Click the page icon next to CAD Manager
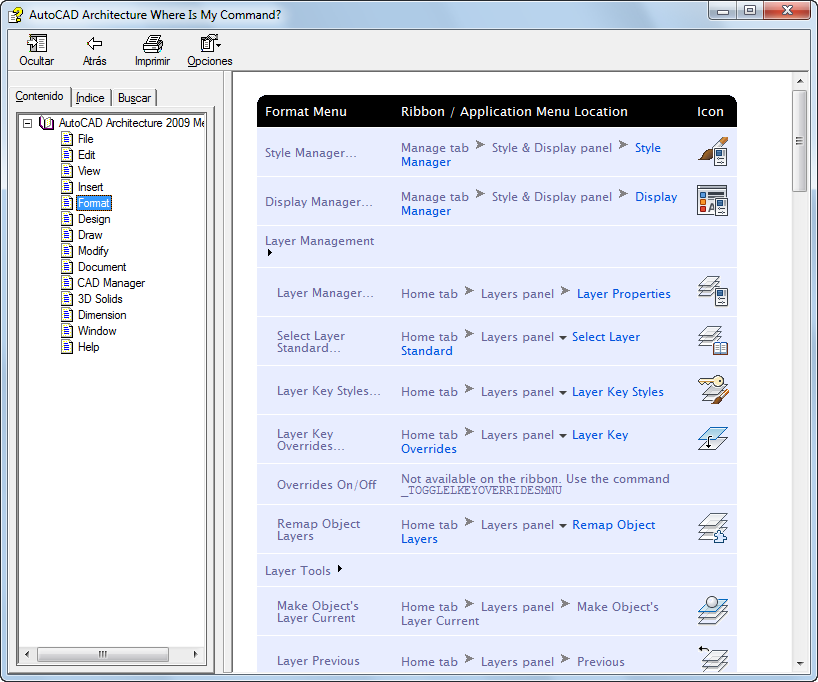The width and height of the screenshot is (818, 682). (x=67, y=283)
